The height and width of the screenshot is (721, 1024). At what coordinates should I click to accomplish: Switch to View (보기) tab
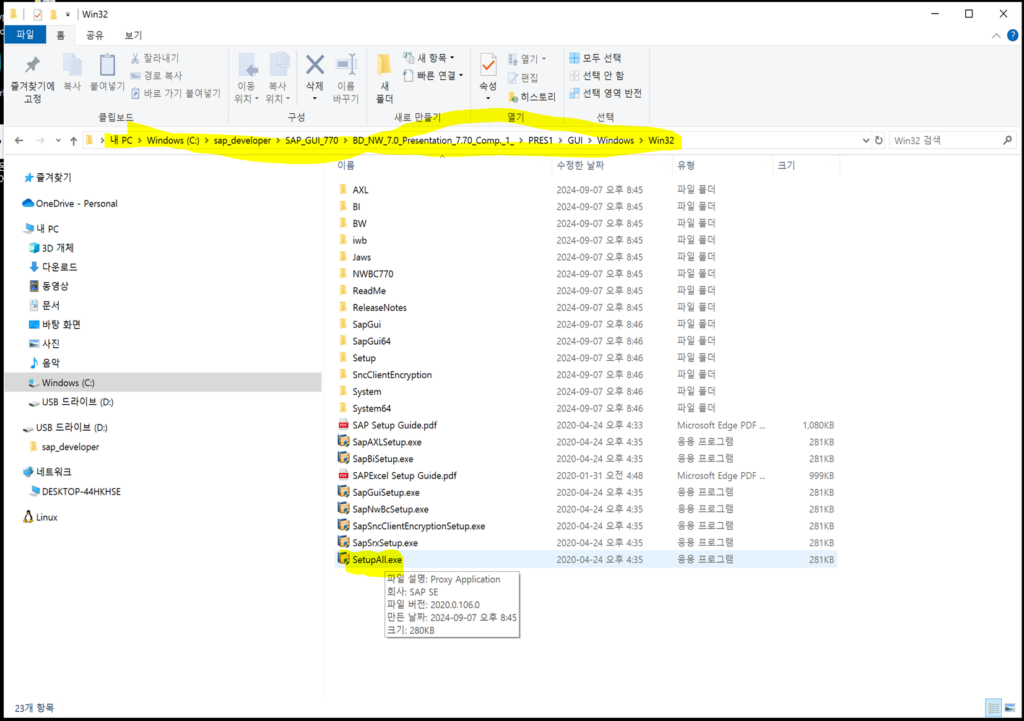click(x=133, y=35)
